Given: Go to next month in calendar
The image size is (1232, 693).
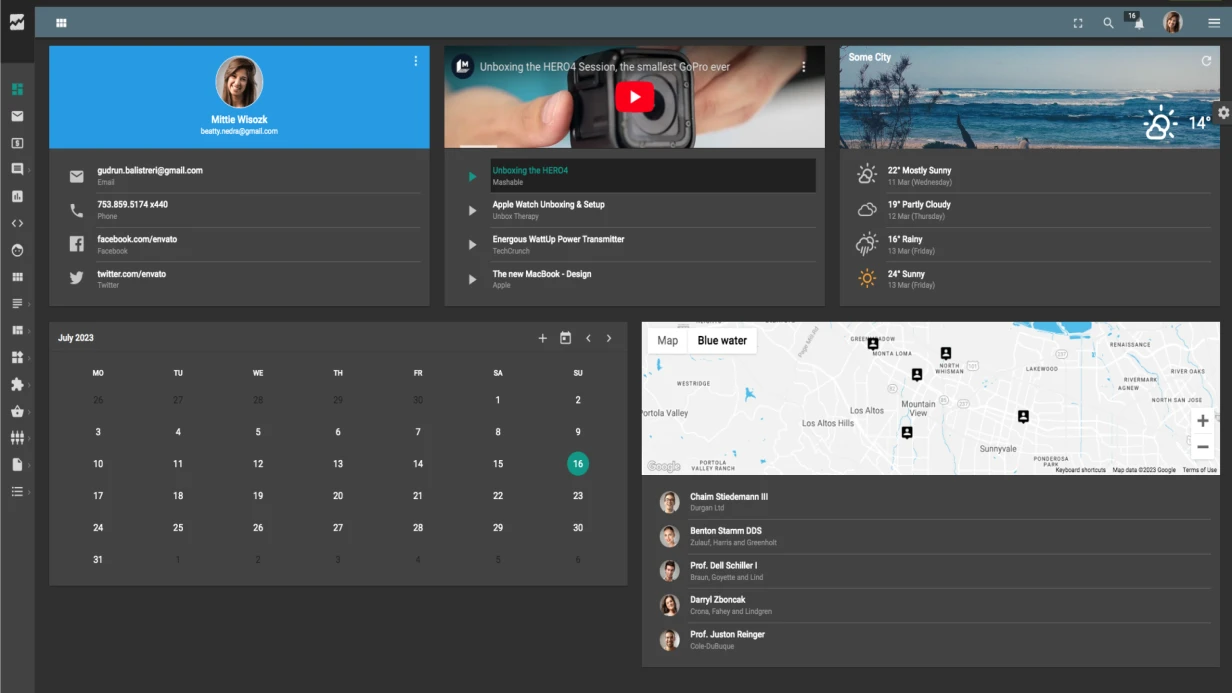Looking at the screenshot, I should click(609, 338).
